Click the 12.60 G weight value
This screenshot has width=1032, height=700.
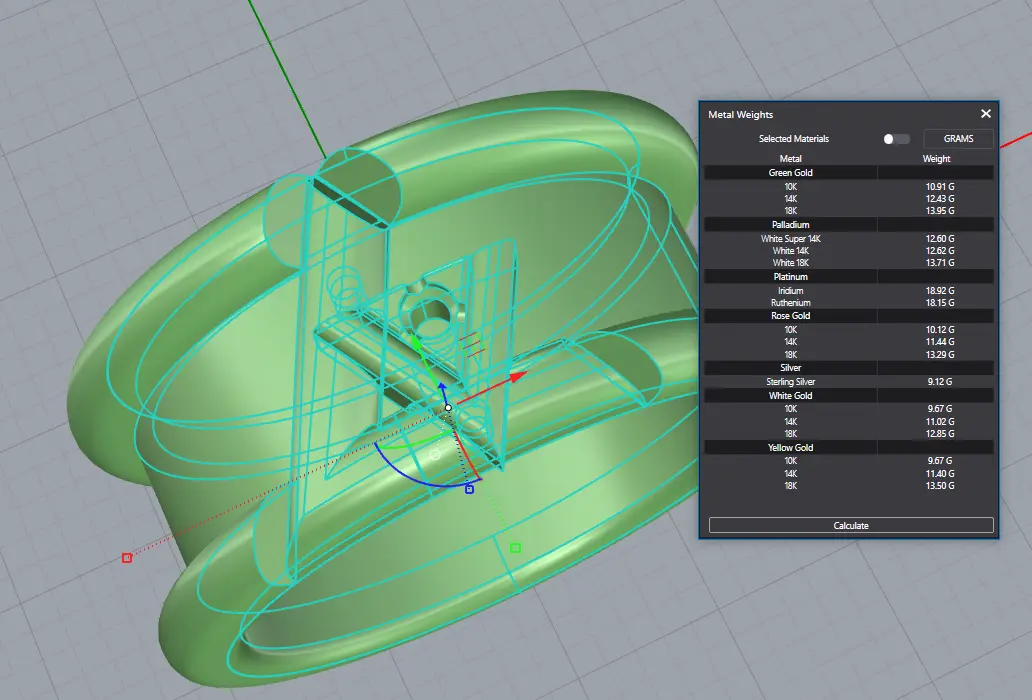(940, 239)
